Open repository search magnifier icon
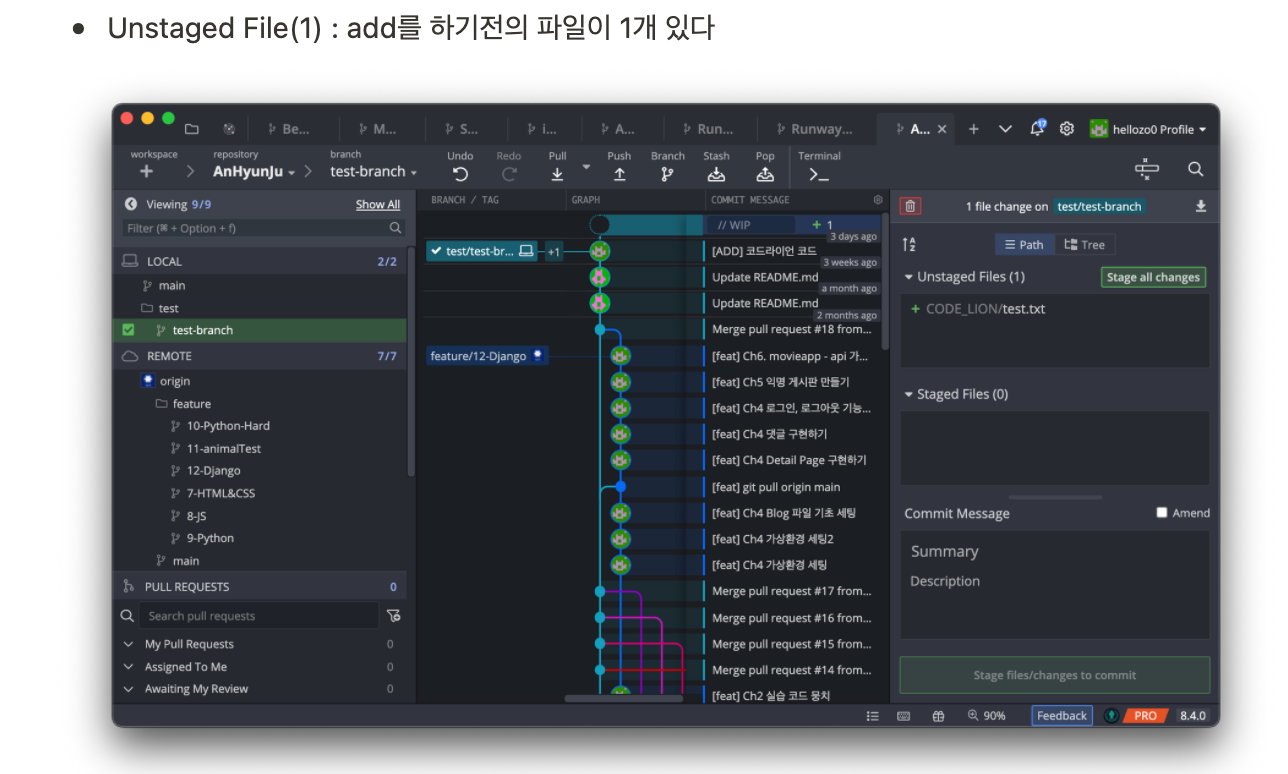1288x774 pixels. click(x=1195, y=169)
